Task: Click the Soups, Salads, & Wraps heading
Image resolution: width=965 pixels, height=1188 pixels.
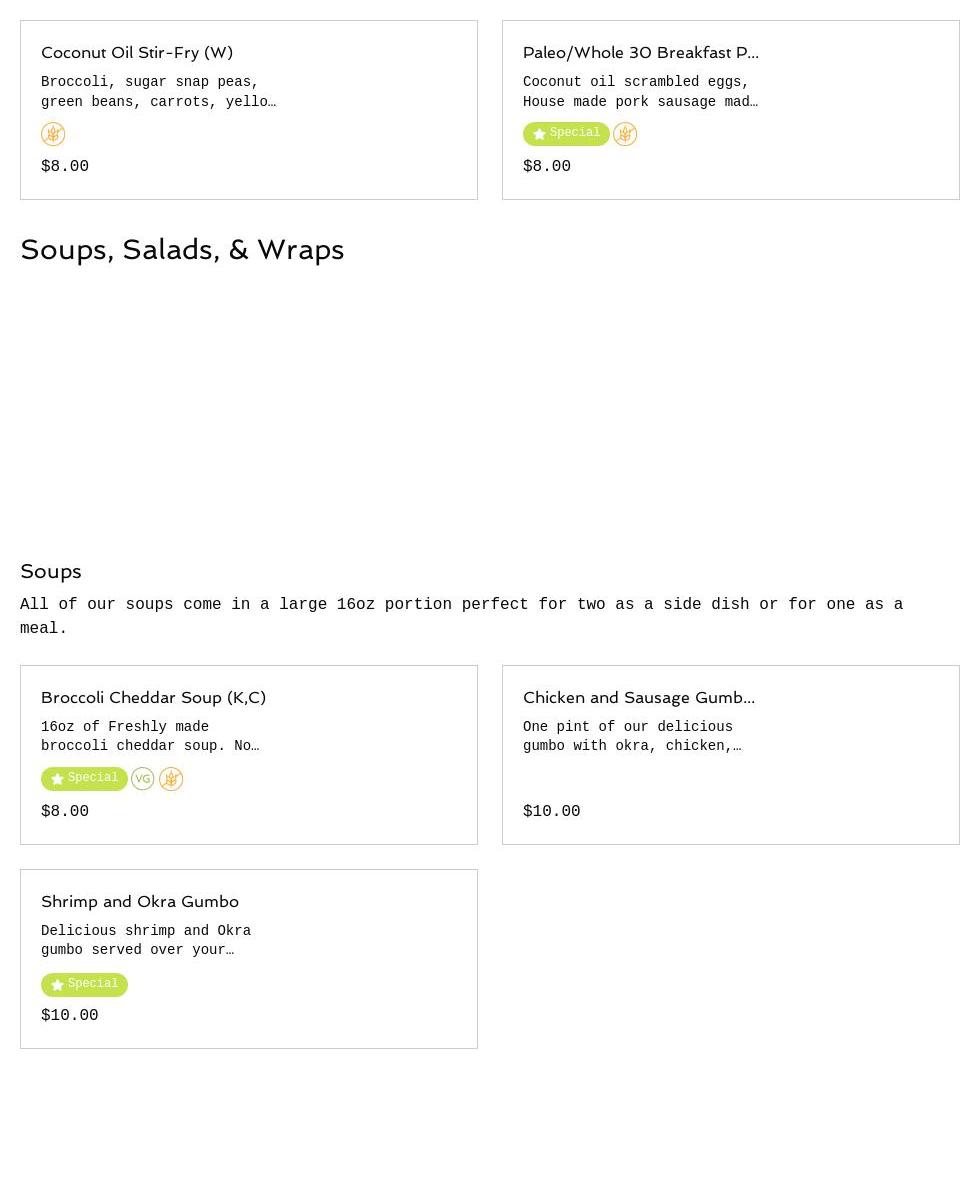Action: (x=182, y=249)
